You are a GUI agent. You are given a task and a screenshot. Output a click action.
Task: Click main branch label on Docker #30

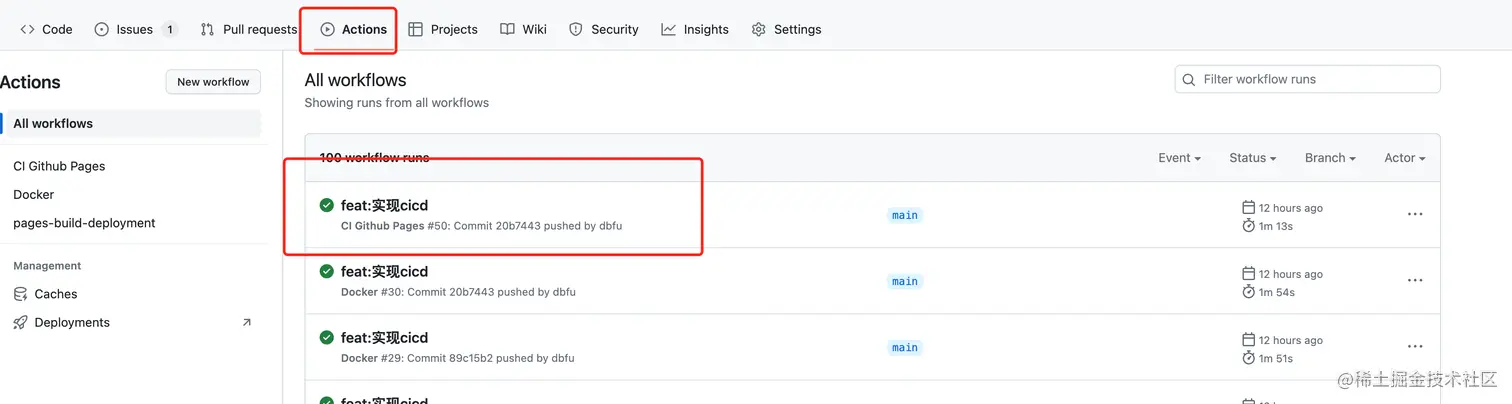[x=905, y=281]
